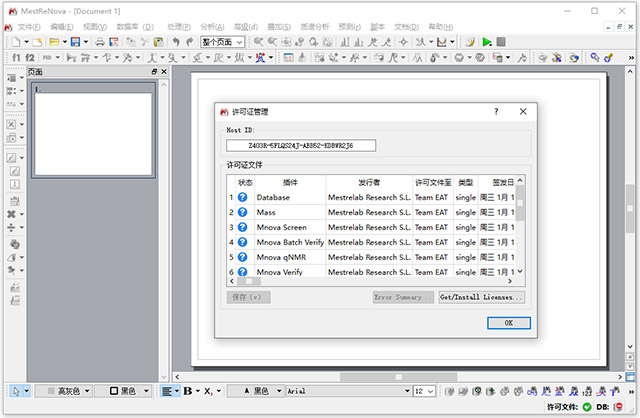Click the Host ID text field
Viewport: 640px width, 418px height.
[x=301, y=145]
